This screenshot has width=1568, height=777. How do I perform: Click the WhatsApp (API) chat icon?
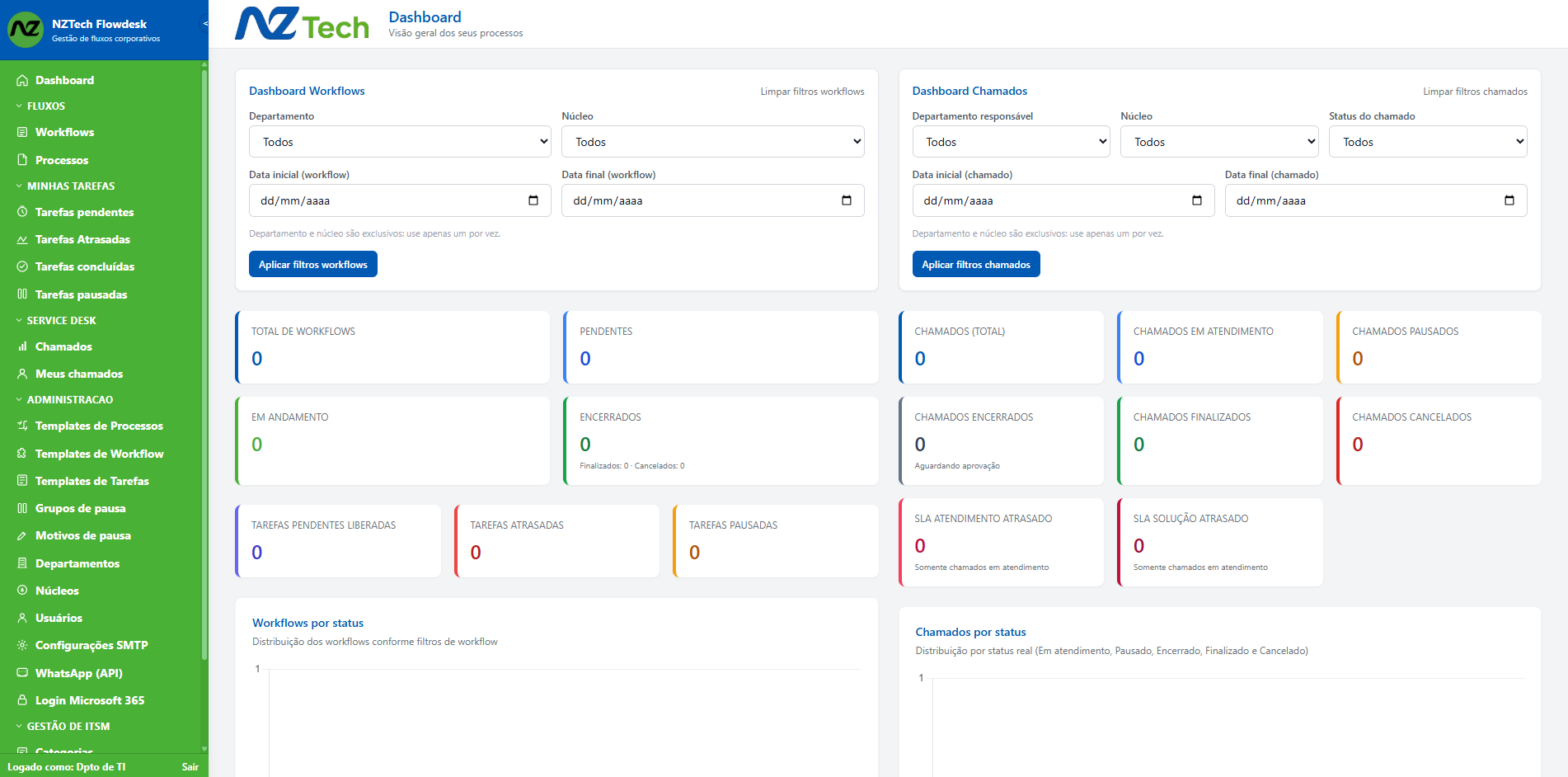coord(22,673)
